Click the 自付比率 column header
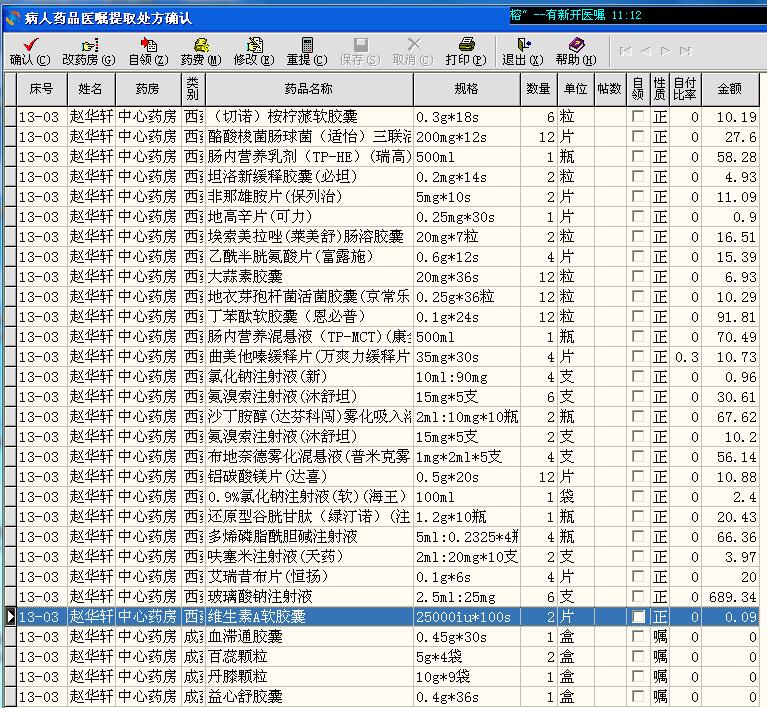Viewport: 767px width, 708px height. point(685,89)
